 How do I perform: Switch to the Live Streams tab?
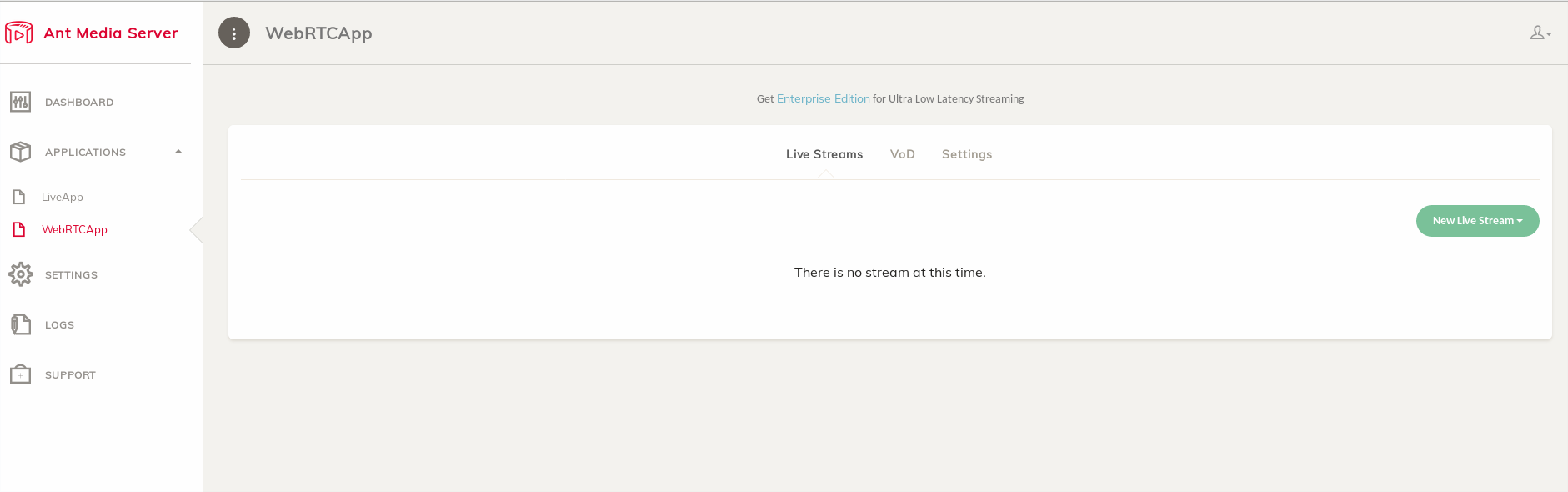824,154
